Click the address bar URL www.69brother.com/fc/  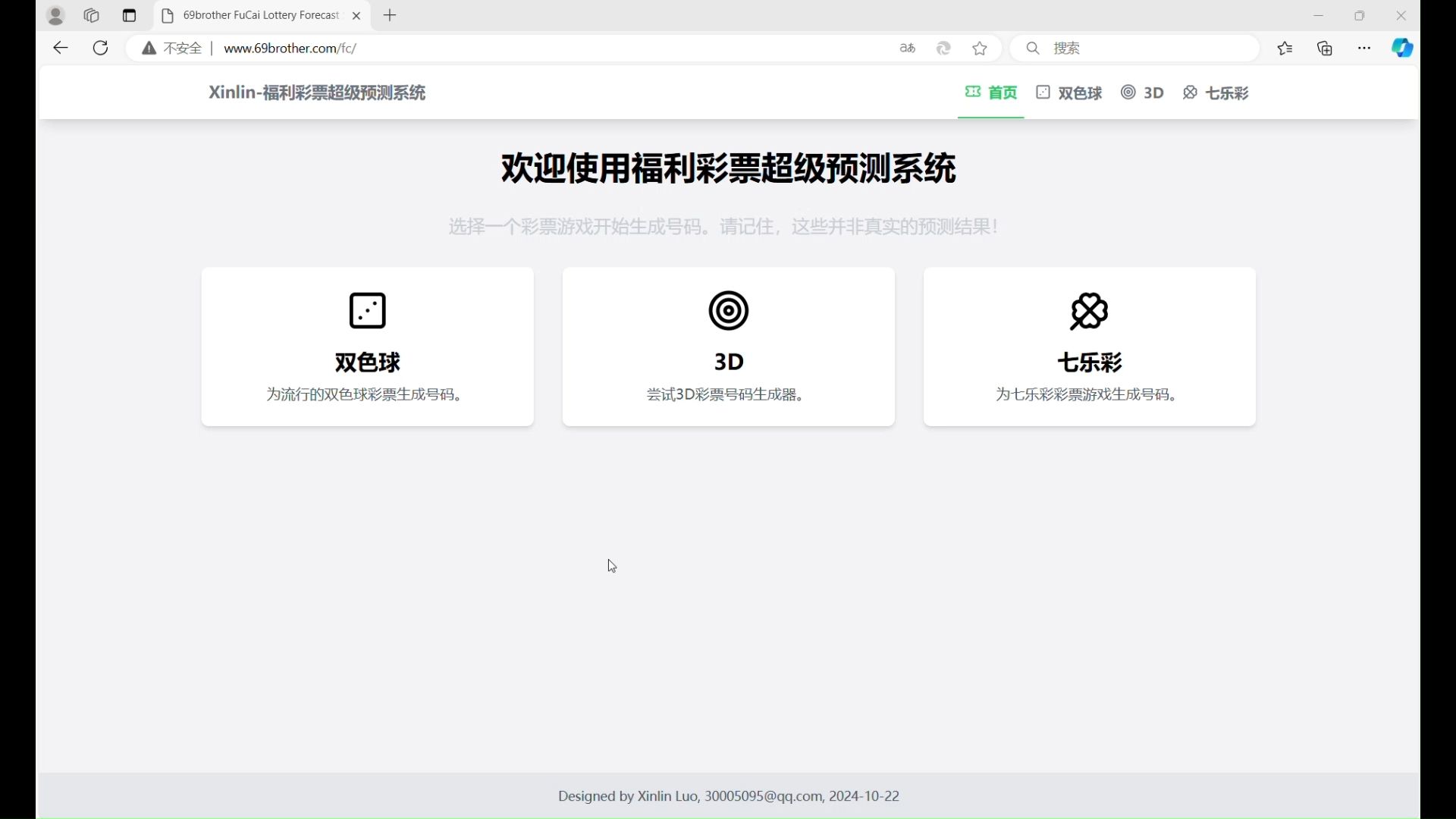(290, 49)
